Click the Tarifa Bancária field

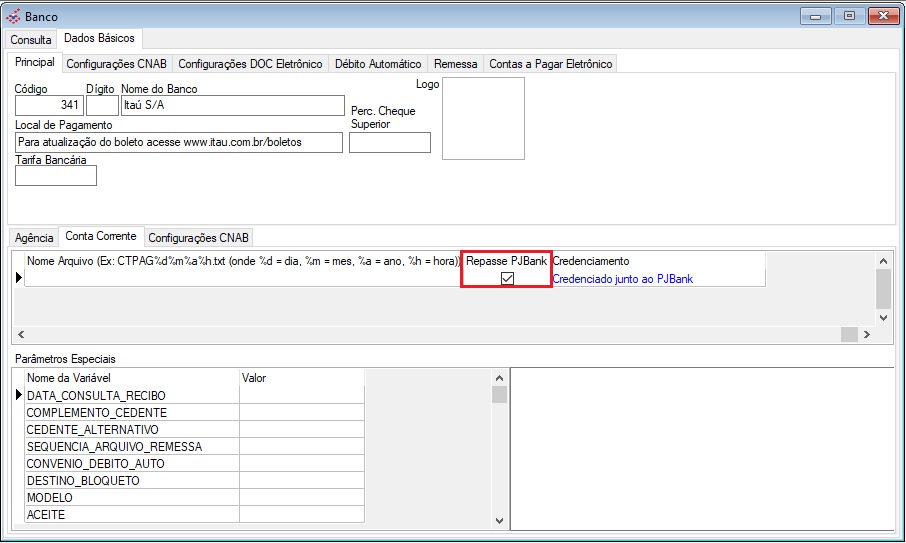pos(56,176)
